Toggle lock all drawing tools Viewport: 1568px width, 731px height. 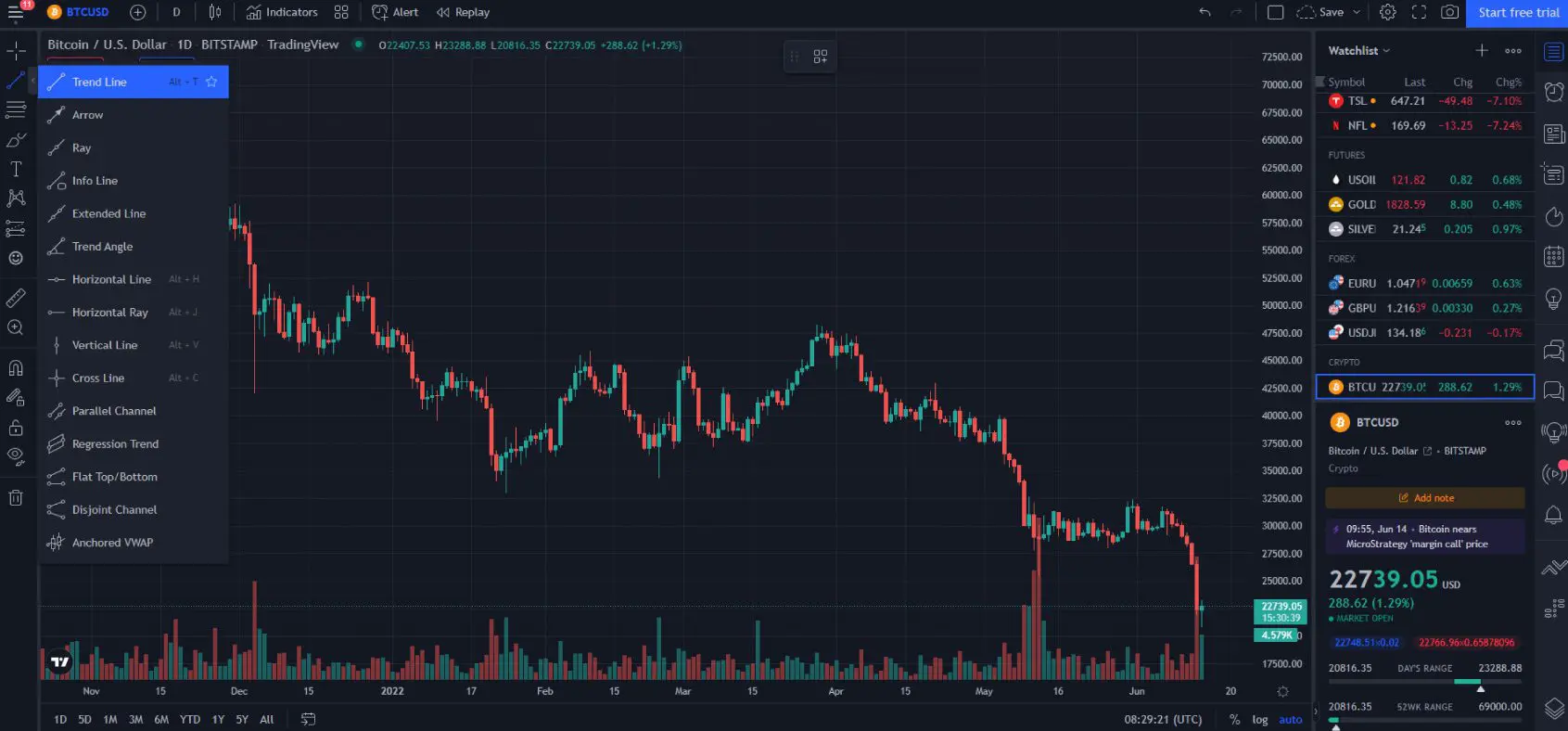(16, 428)
